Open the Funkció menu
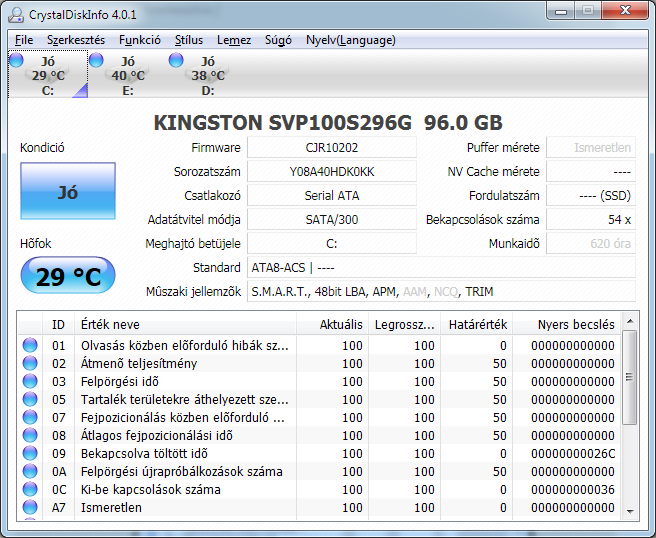Viewport: 656px width, 538px height. click(x=140, y=40)
